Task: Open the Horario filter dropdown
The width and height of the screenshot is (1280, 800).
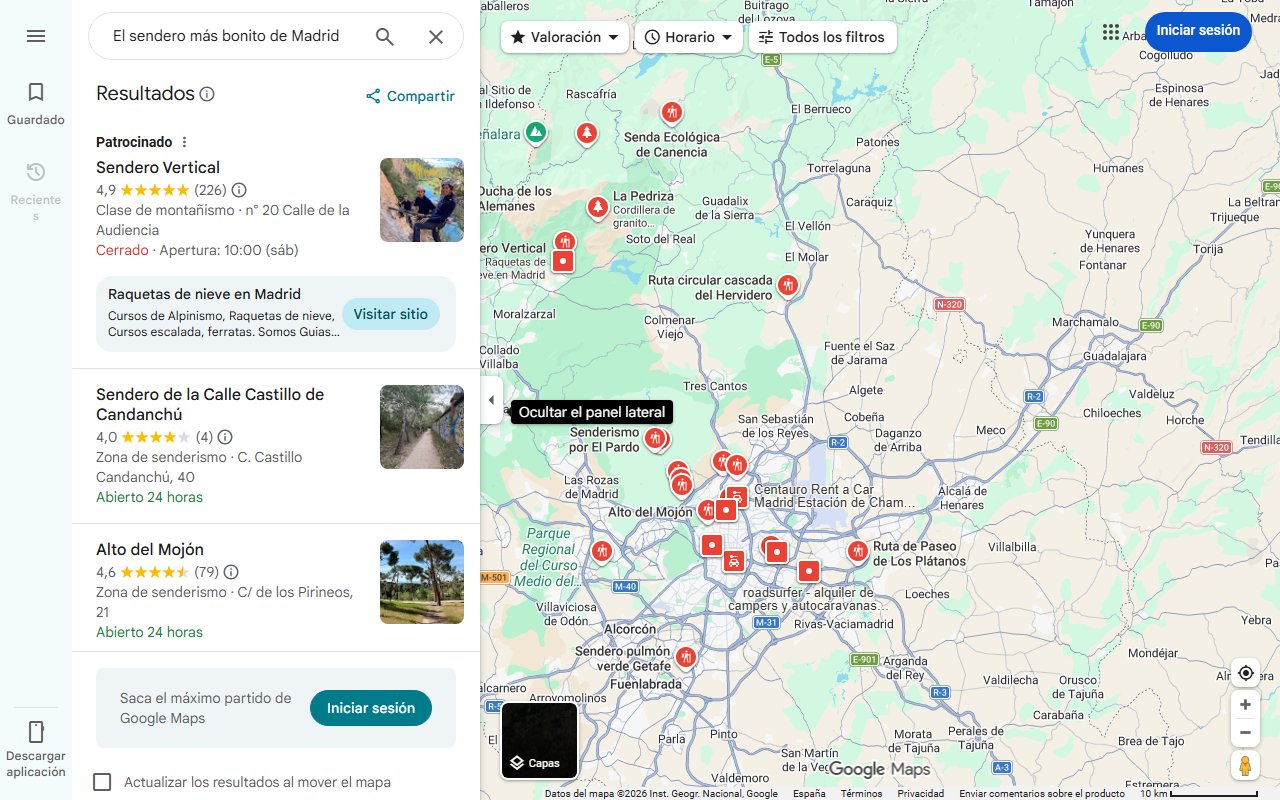Action: click(688, 37)
